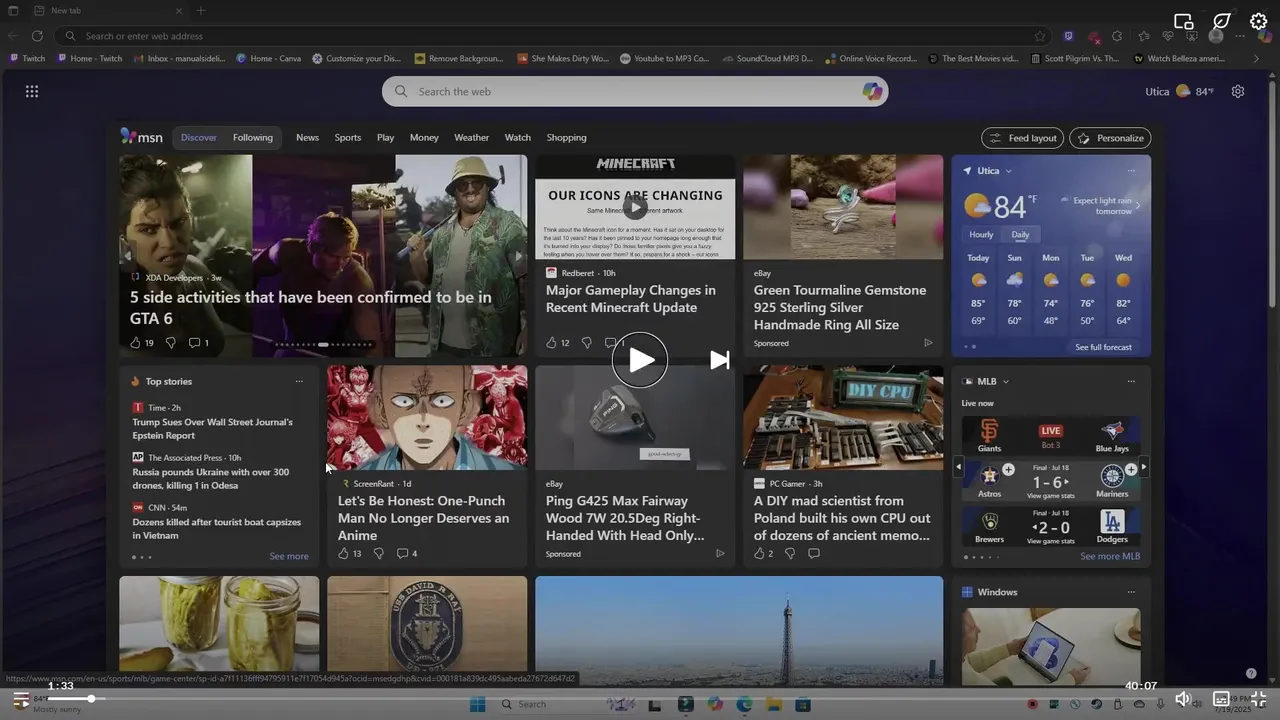Open the News tab
Image resolution: width=1280 pixels, height=720 pixels.
pyautogui.click(x=307, y=138)
